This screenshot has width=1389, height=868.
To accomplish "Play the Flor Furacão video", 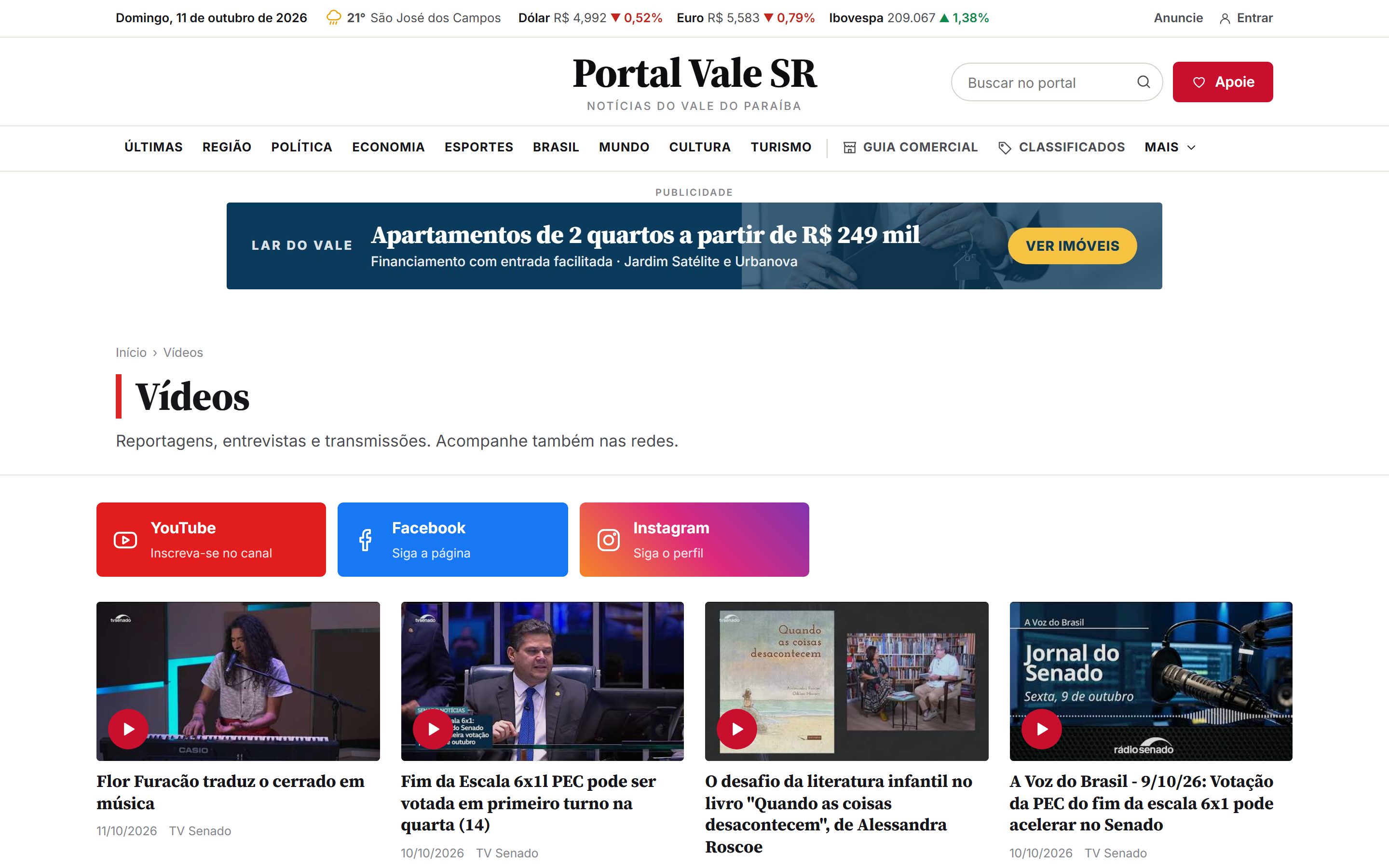I will 129,729.
